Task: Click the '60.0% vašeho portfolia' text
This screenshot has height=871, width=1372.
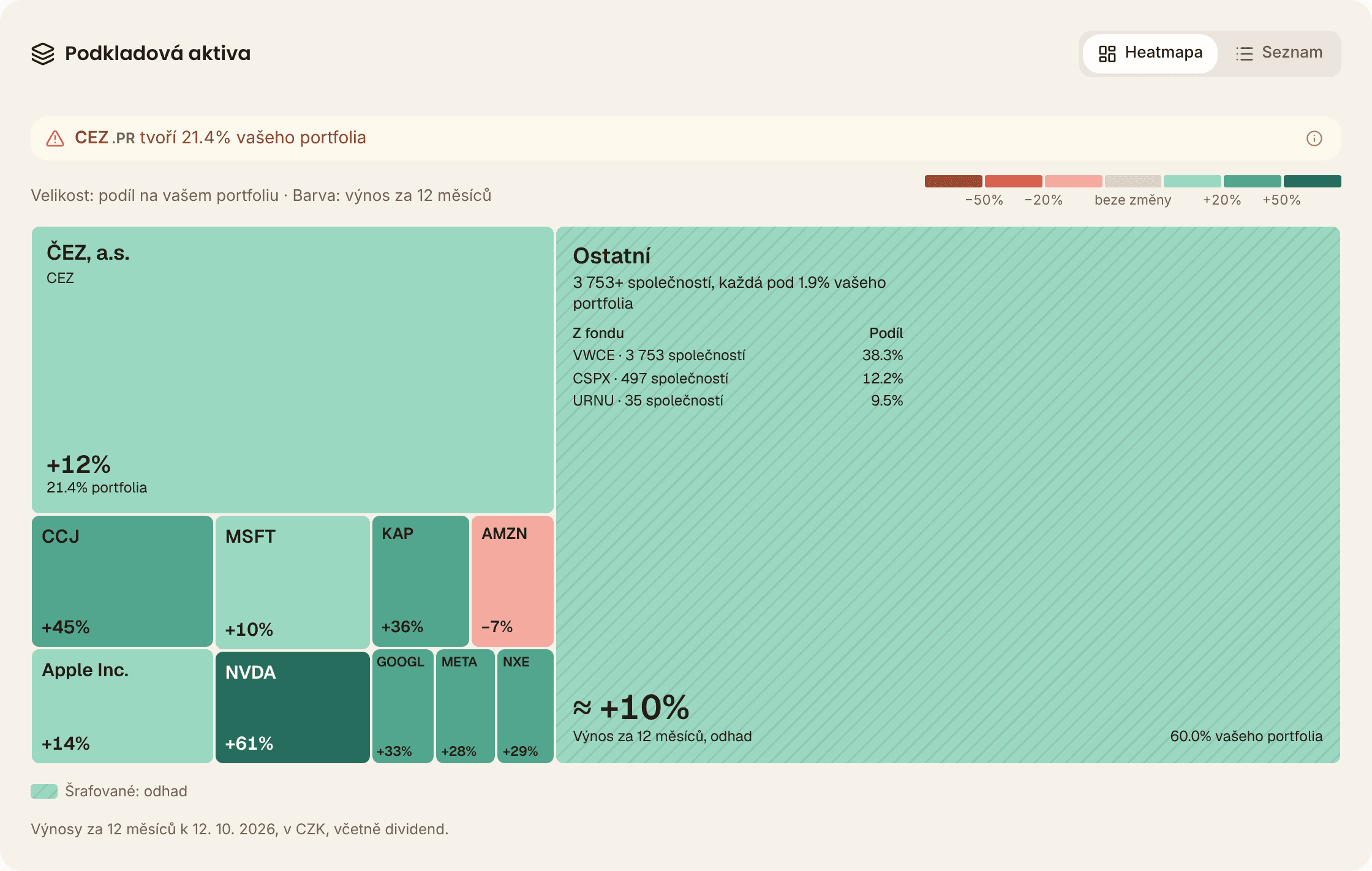Action: point(1246,736)
